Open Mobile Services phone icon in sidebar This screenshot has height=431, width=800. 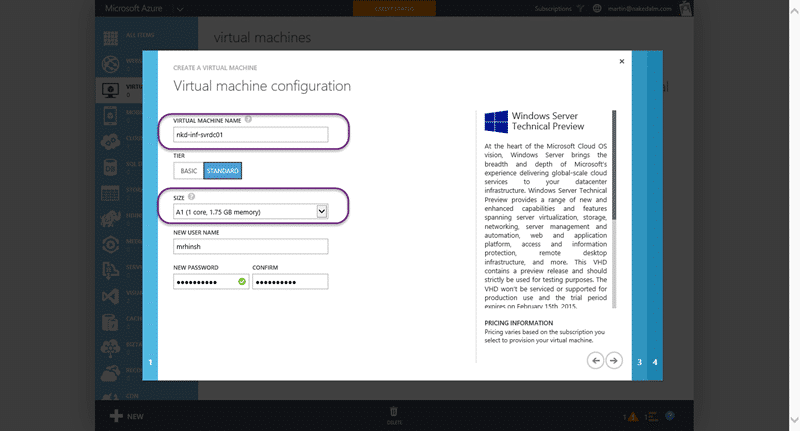tap(111, 116)
